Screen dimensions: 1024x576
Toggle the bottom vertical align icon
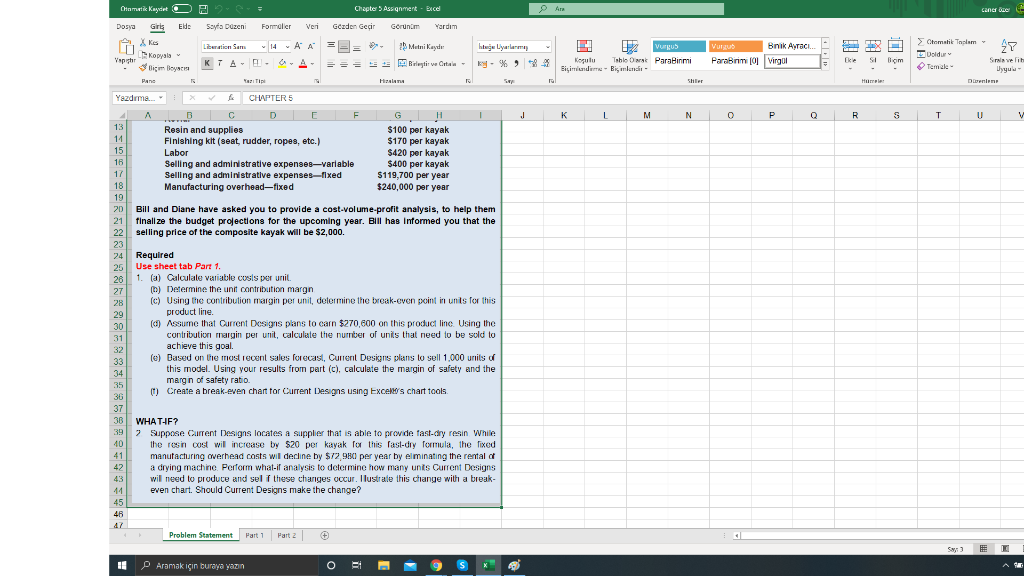click(357, 46)
